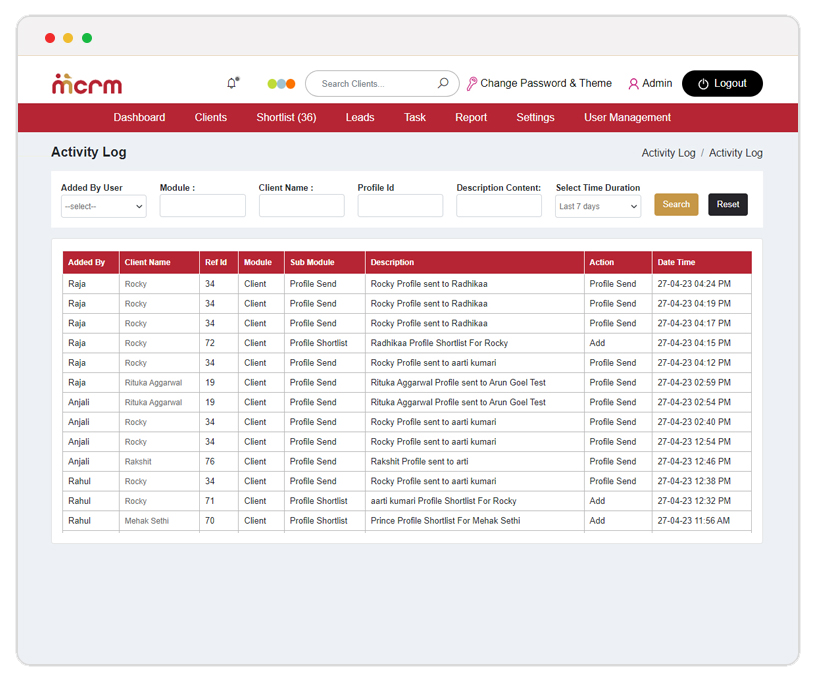
Task: Open the Added By User dropdown
Action: point(104,206)
